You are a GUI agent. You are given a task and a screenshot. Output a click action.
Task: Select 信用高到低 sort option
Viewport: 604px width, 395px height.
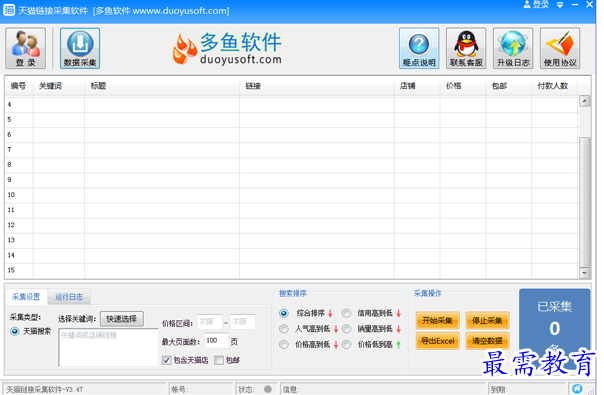pyautogui.click(x=346, y=313)
